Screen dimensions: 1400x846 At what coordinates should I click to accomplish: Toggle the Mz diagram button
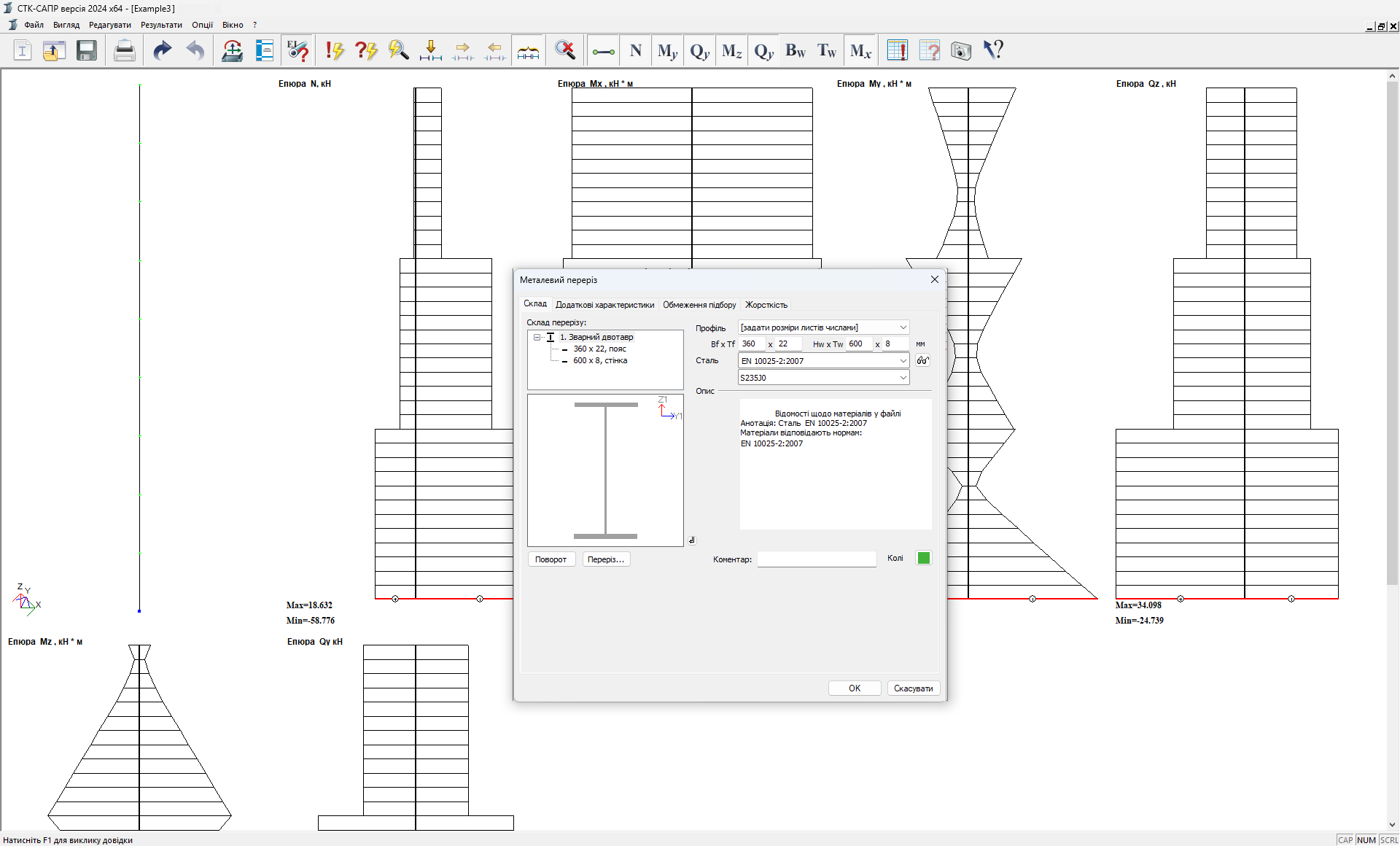pos(731,50)
